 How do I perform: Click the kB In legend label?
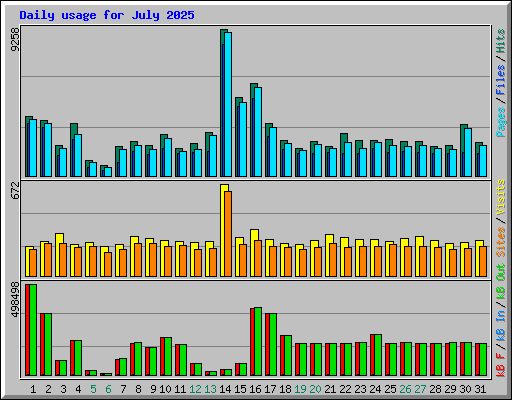(501, 326)
